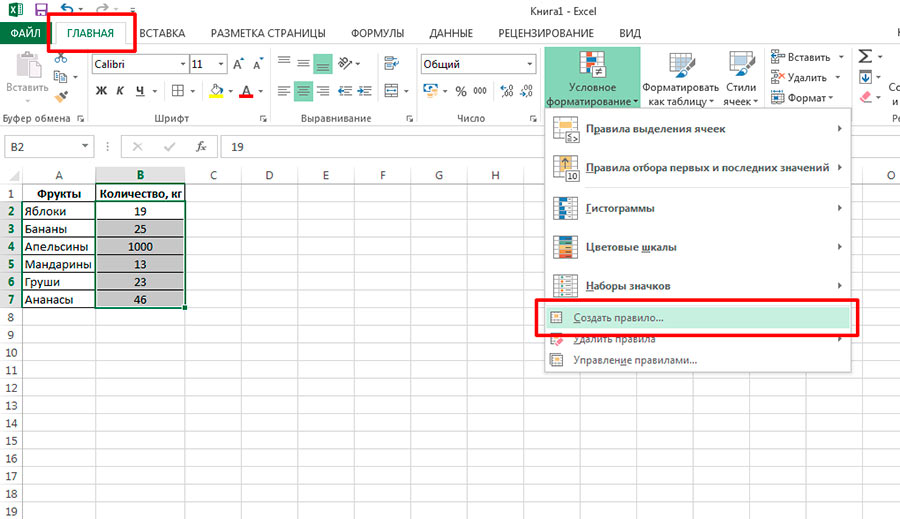Viewport: 900px width, 519px height.
Task: Toggle center horizontal alignment
Action: [x=303, y=91]
